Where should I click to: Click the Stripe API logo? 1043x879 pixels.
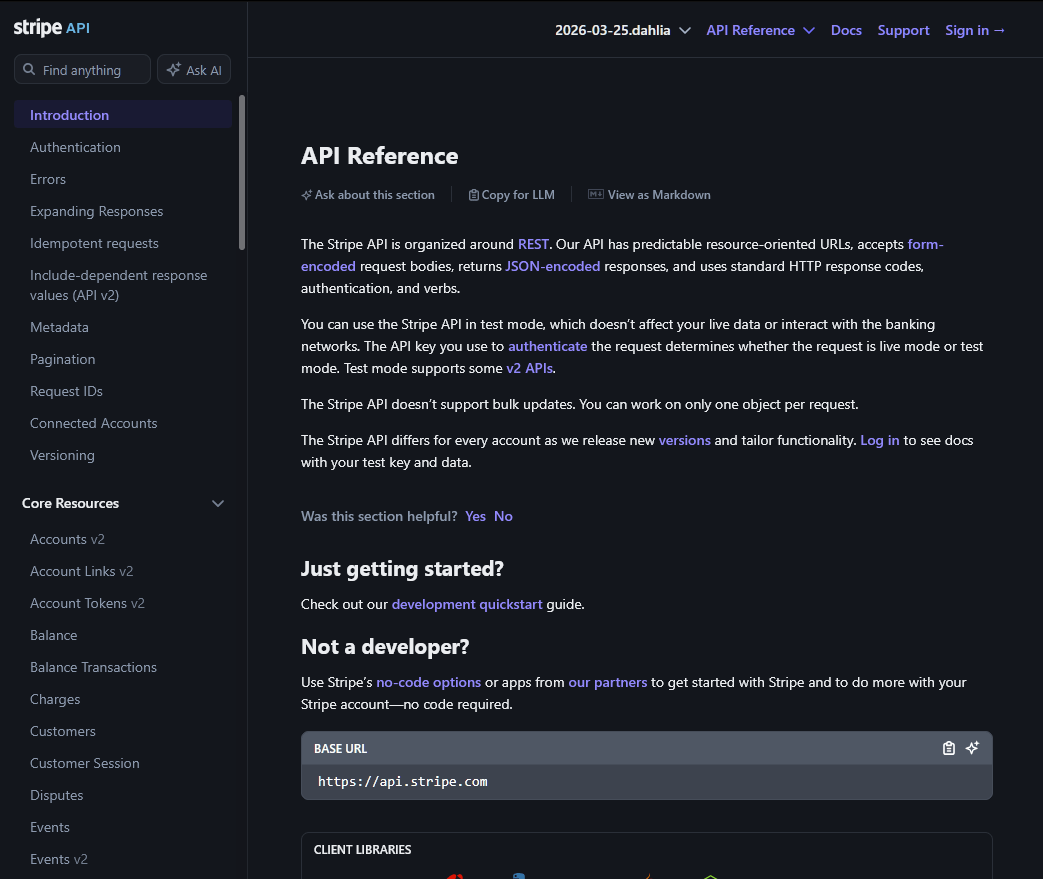point(51,28)
